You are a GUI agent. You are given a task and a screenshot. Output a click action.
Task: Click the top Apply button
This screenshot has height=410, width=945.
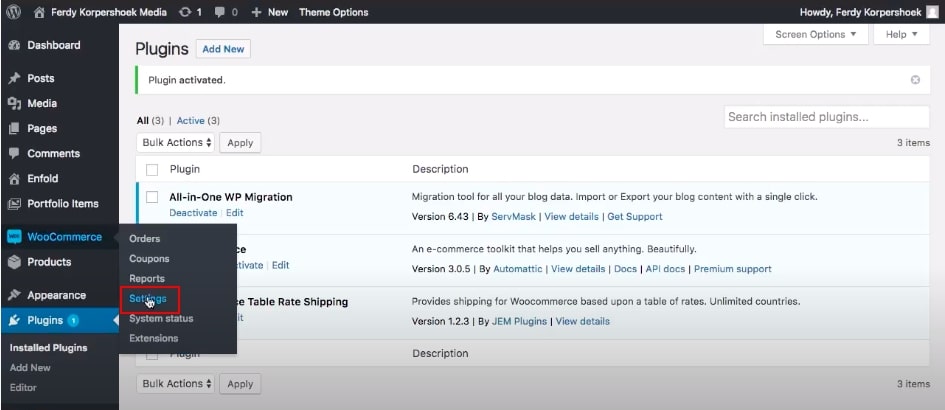(x=240, y=143)
